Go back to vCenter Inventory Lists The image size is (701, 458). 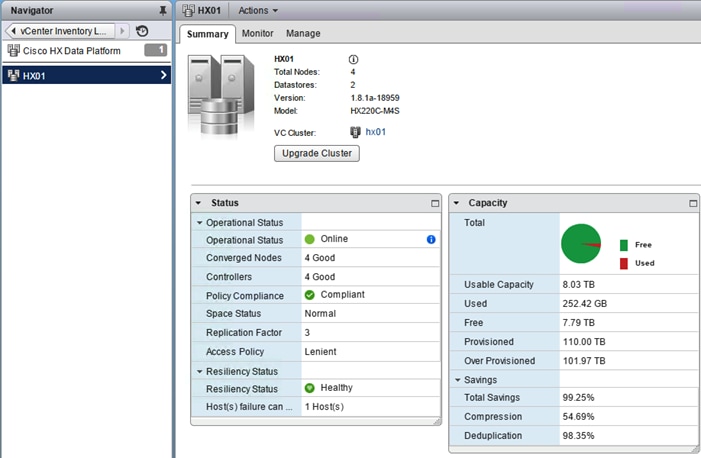59,31
